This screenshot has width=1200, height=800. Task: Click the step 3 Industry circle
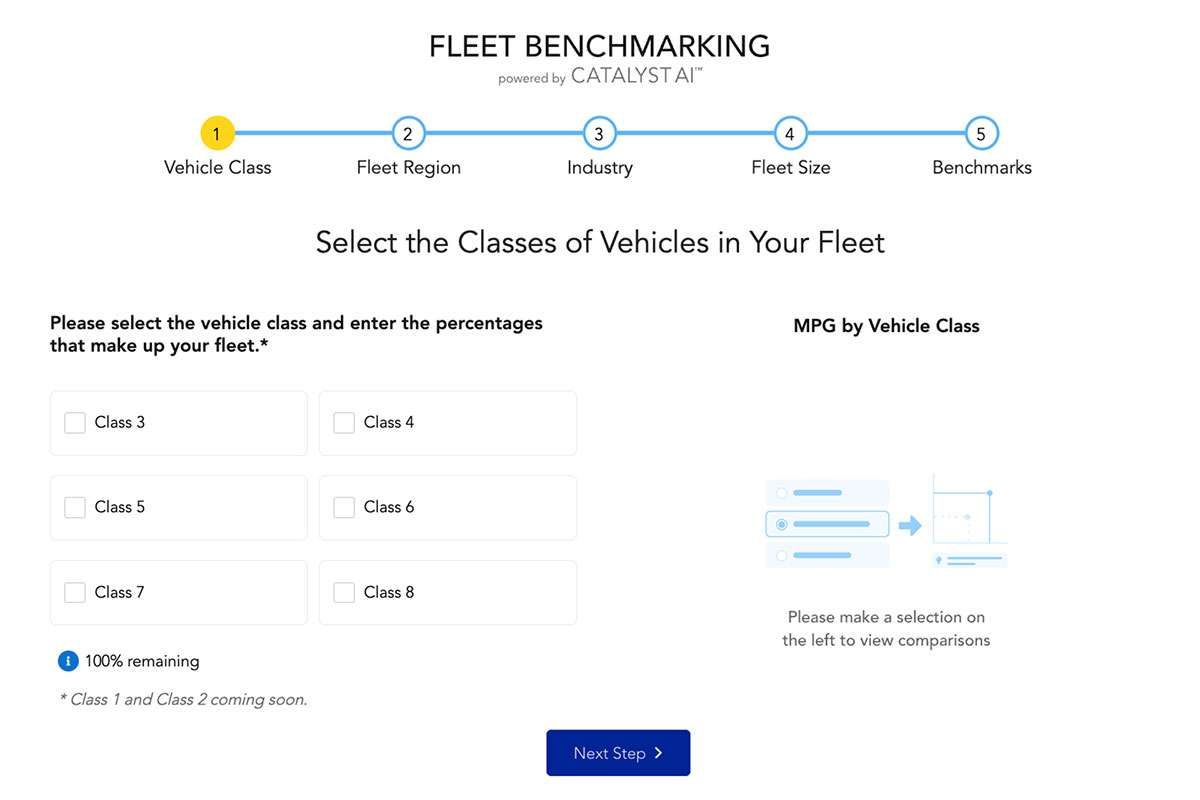[599, 132]
